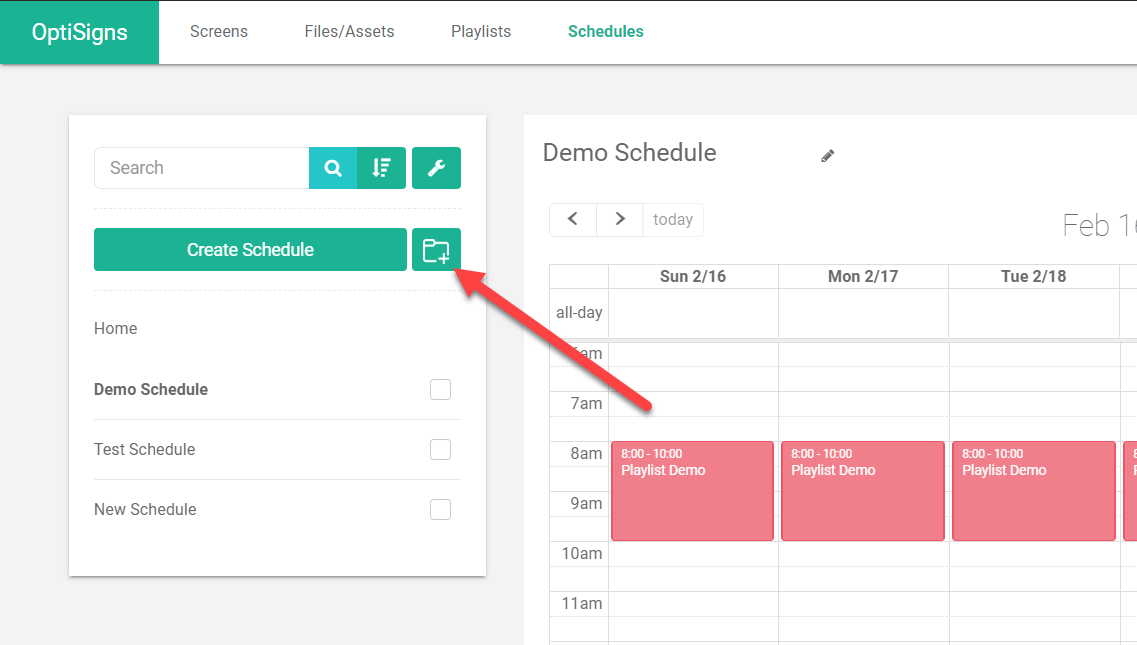Click the search magnifier icon
The image size is (1137, 645).
[333, 168]
